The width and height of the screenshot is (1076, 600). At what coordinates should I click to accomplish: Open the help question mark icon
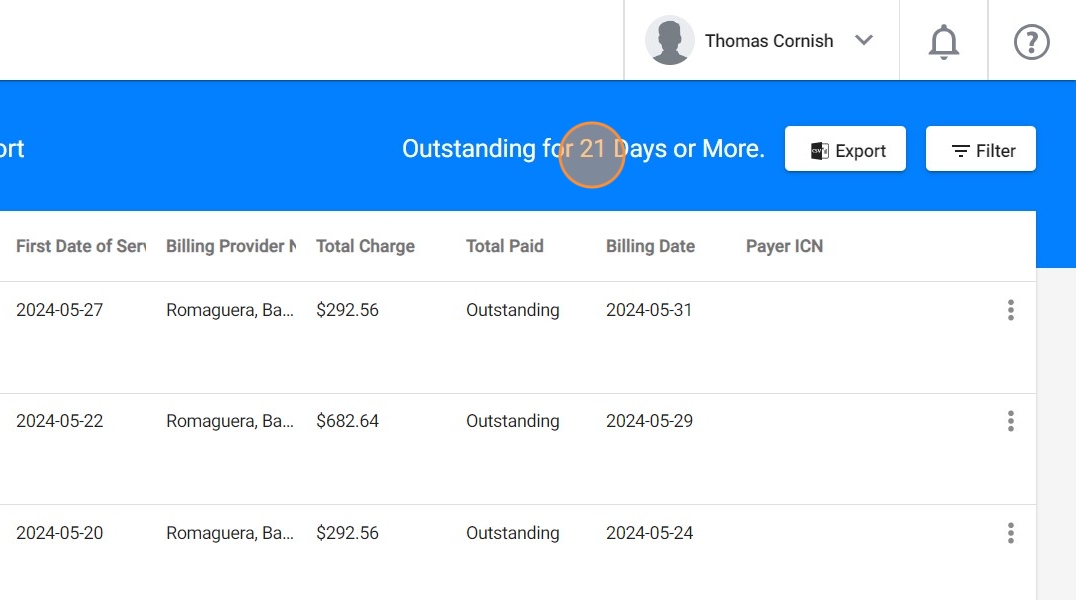point(1031,42)
